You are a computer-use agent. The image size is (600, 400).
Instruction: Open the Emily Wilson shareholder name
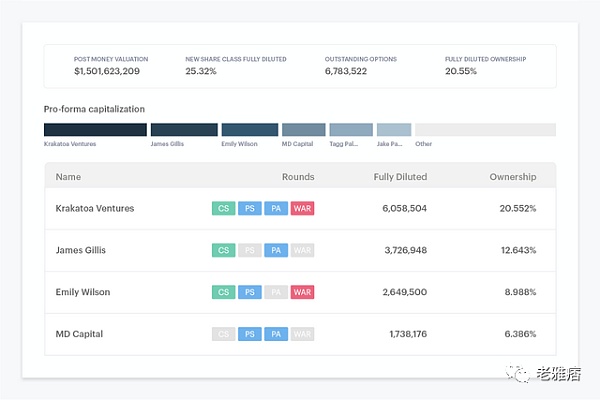(83, 292)
